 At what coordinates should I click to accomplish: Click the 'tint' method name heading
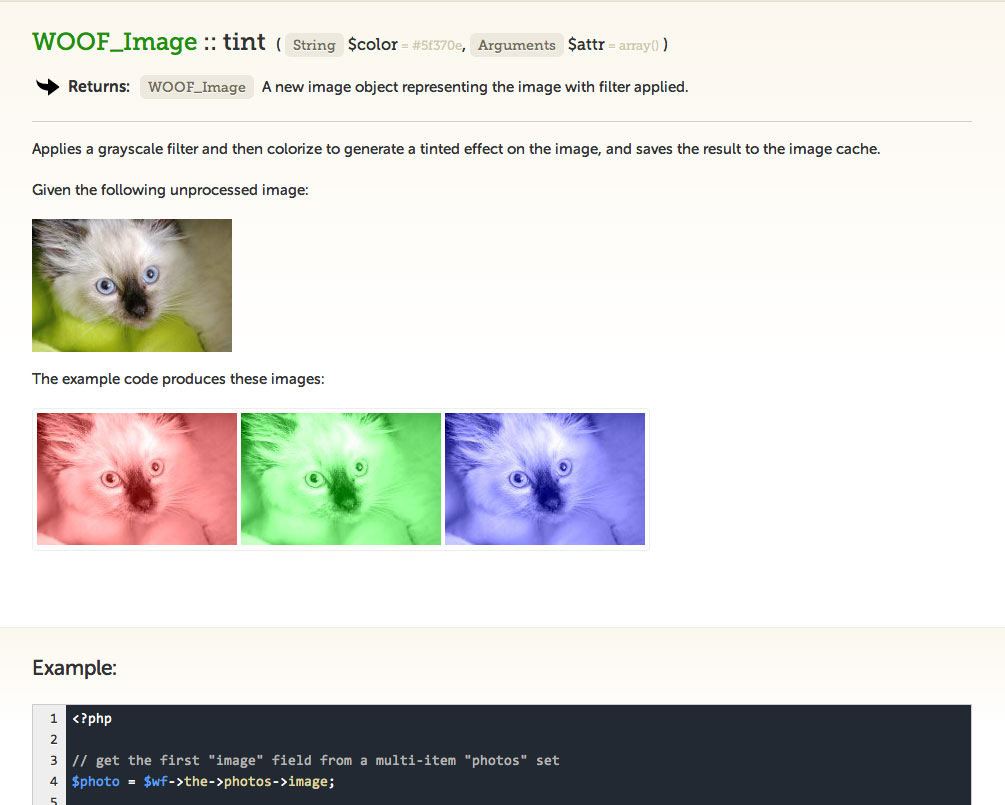pos(244,42)
